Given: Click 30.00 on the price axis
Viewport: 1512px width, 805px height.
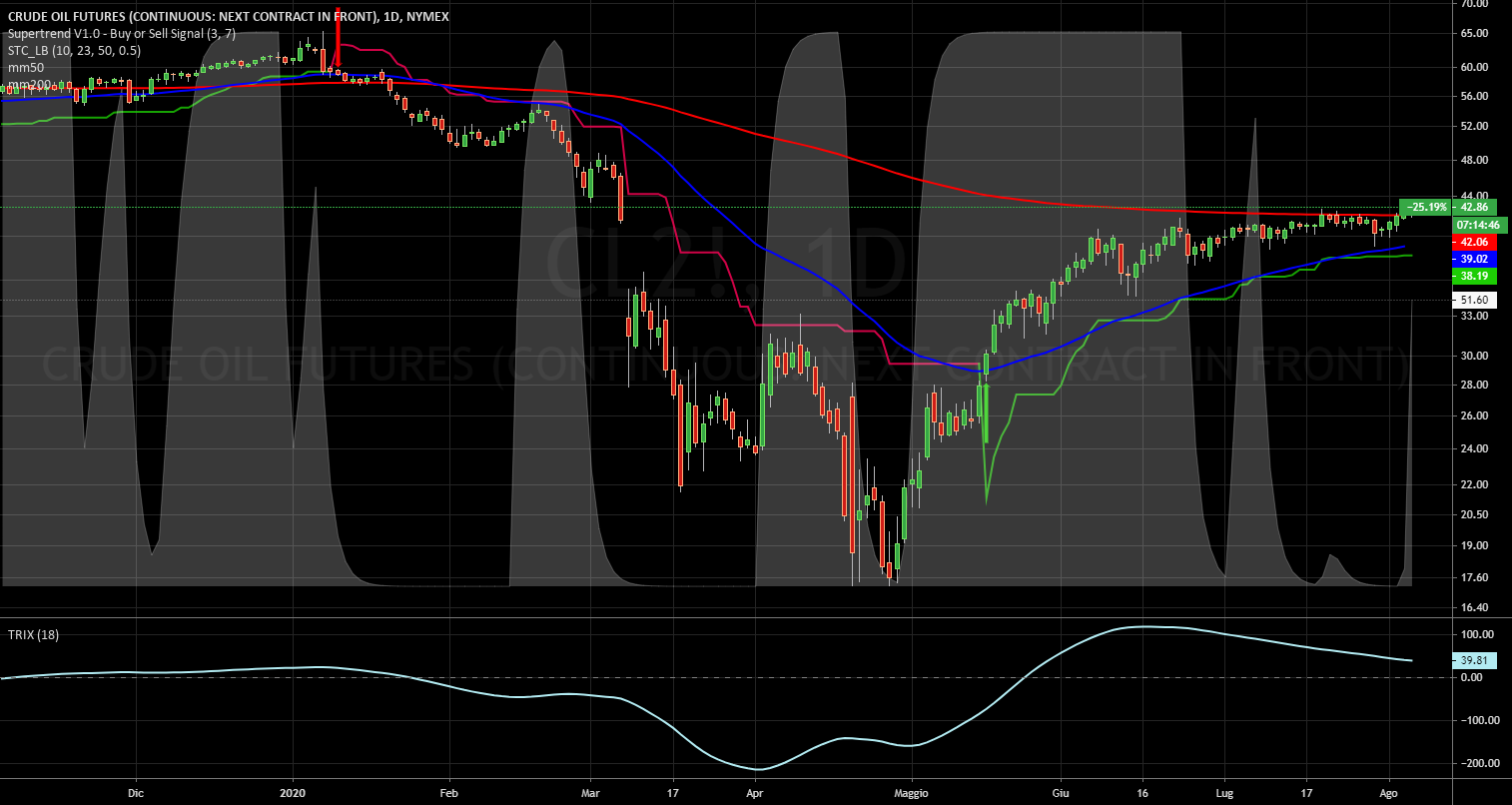Looking at the screenshot, I should 1475,356.
